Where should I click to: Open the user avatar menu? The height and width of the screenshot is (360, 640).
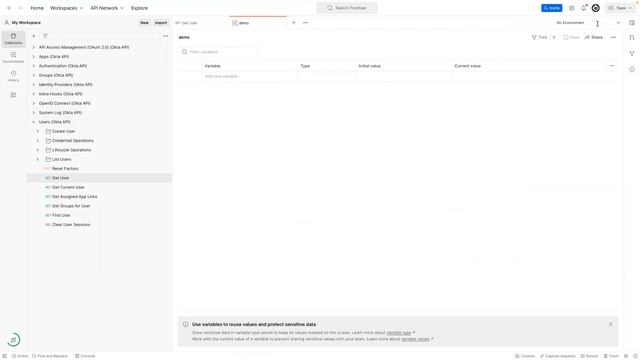[x=596, y=8]
